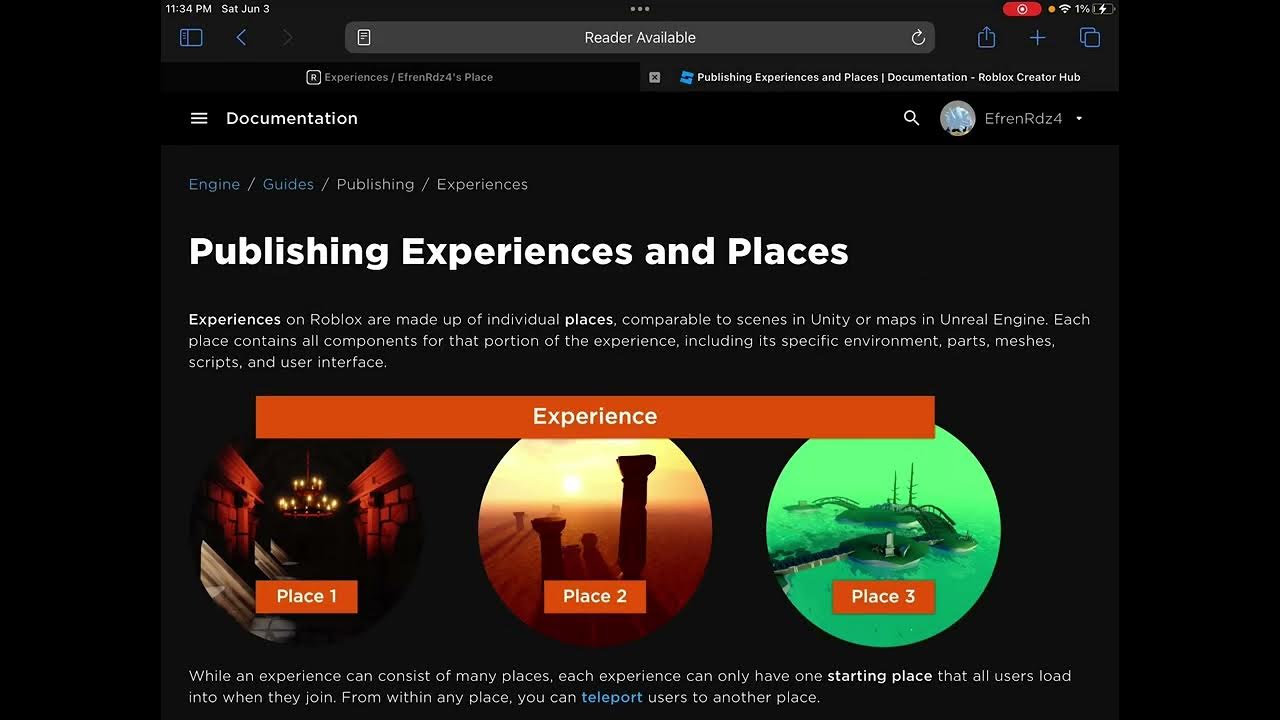1280x720 pixels.
Task: Tap the orange Experience banner
Action: click(595, 416)
